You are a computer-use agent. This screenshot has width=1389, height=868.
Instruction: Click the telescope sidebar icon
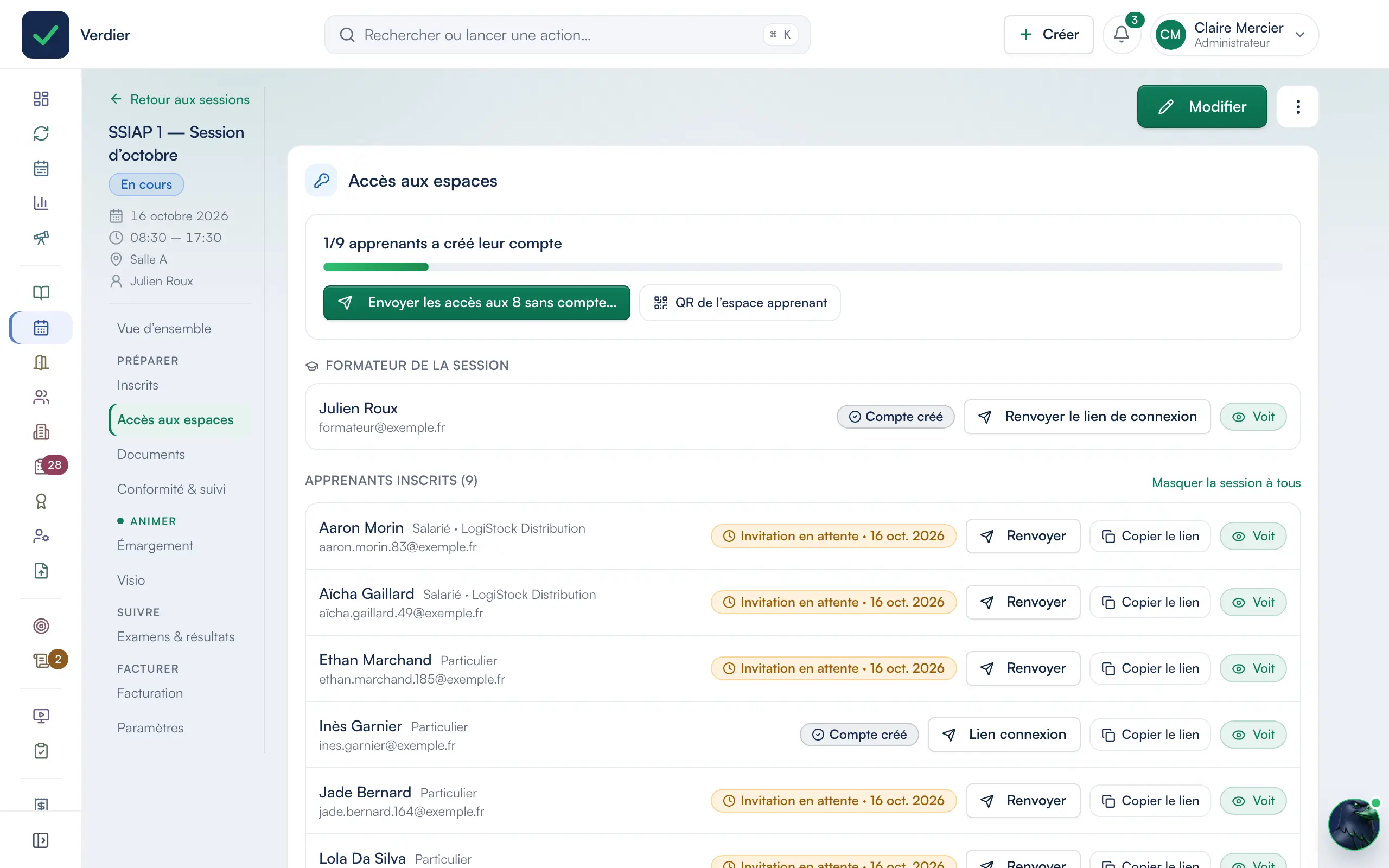41,237
